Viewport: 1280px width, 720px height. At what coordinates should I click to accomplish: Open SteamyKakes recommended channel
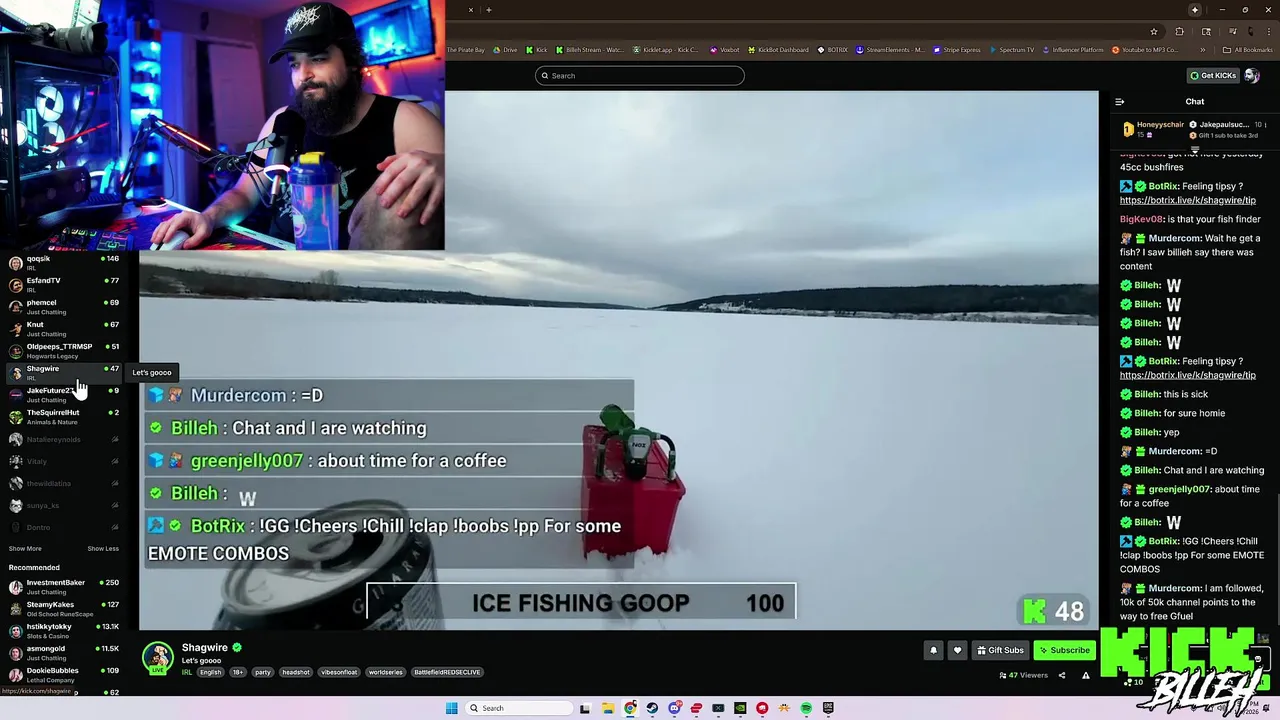click(x=64, y=609)
